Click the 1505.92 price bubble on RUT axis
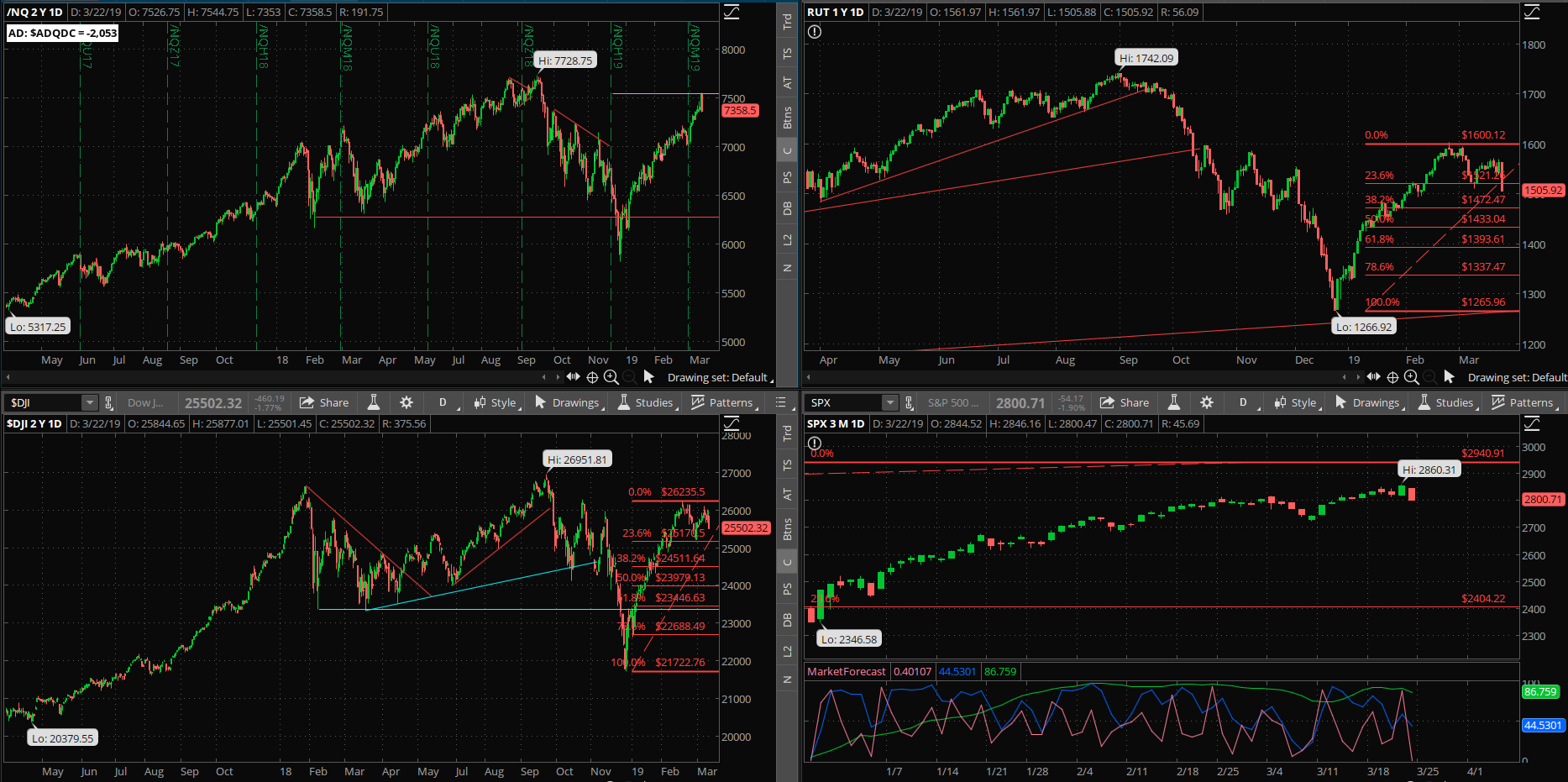The image size is (1568, 782). pyautogui.click(x=1543, y=191)
